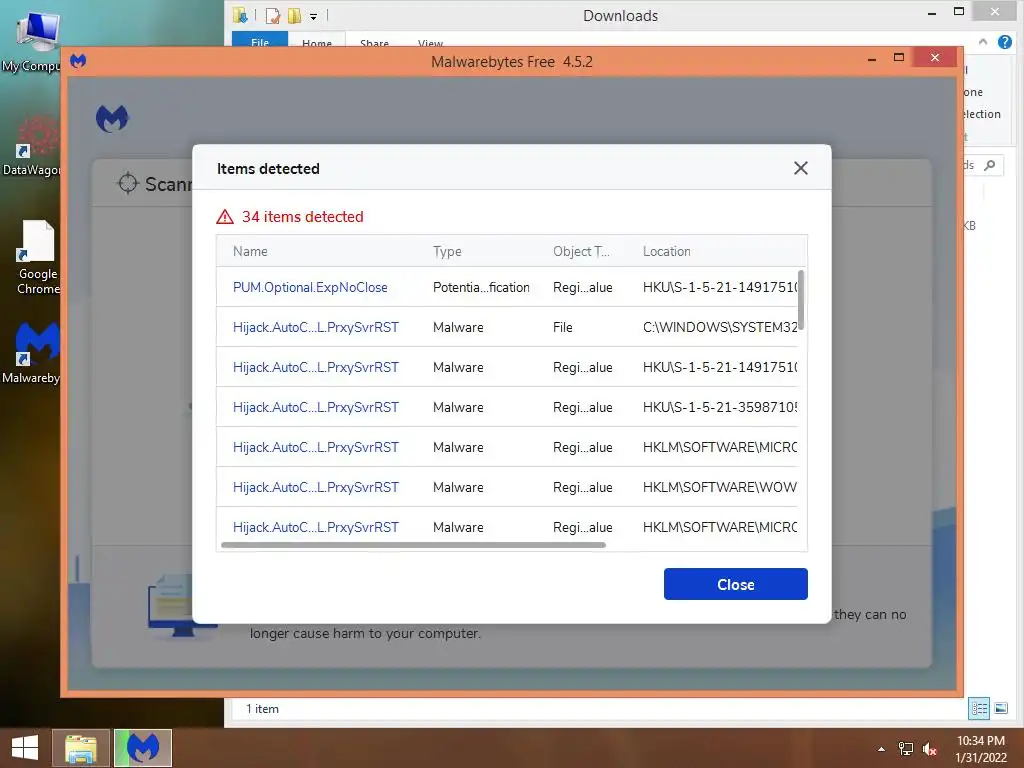Click the vertical scrollbar in detections list

[x=801, y=300]
